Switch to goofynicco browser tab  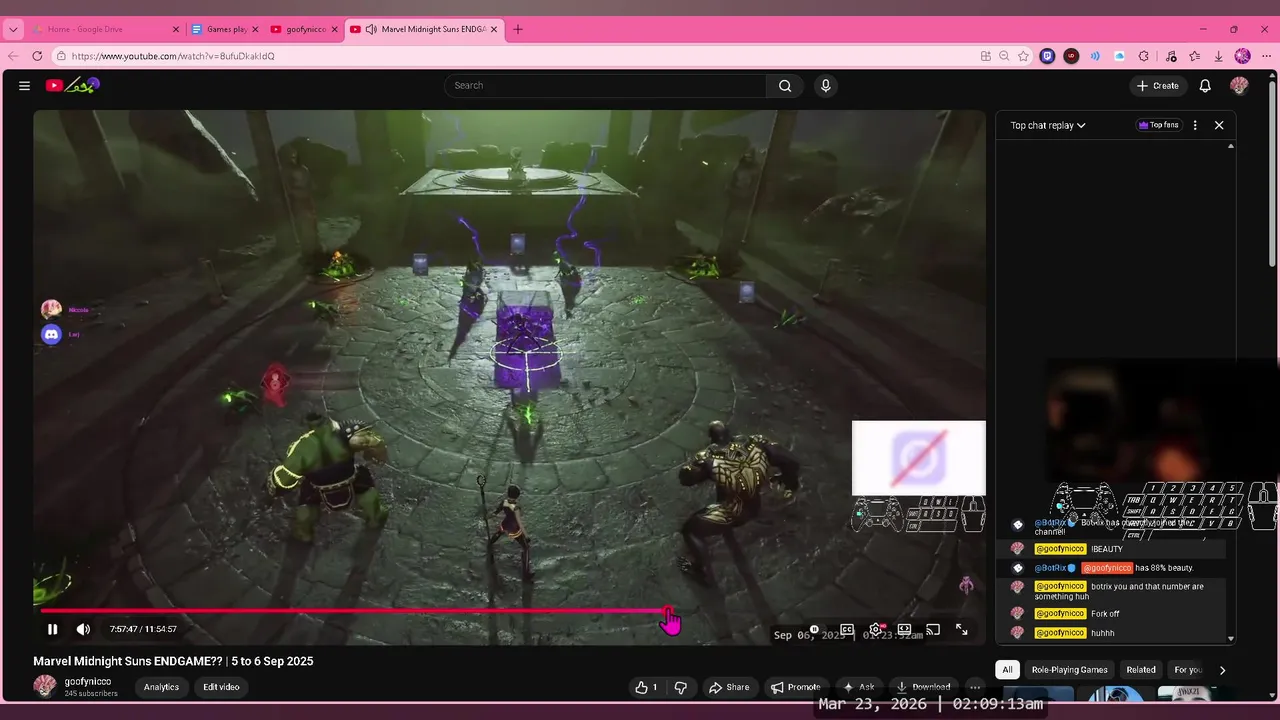point(304,29)
